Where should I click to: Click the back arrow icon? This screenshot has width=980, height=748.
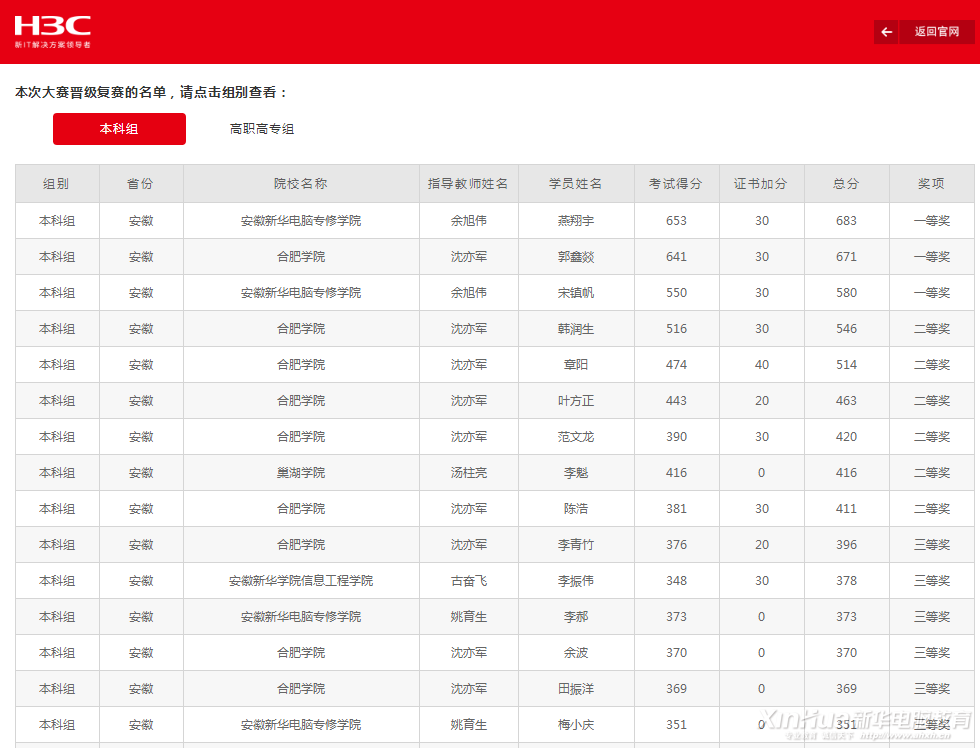coord(886,32)
